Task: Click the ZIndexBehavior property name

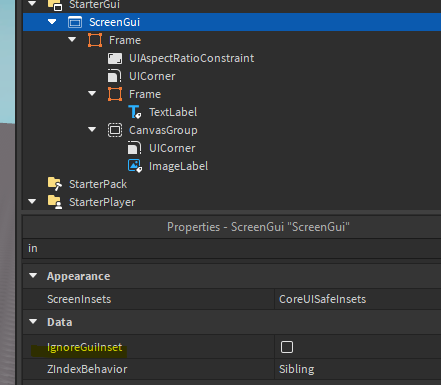Action: 87,369
